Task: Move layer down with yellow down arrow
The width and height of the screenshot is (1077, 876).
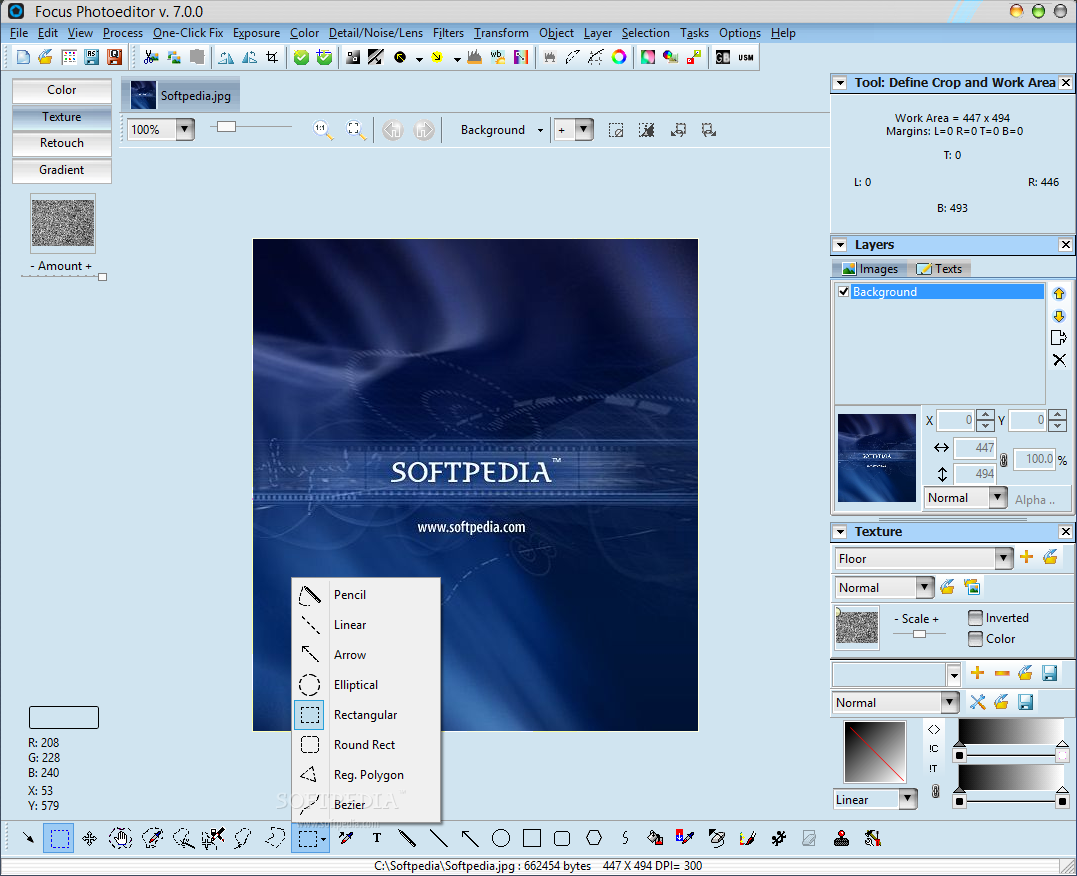Action: pos(1059,316)
